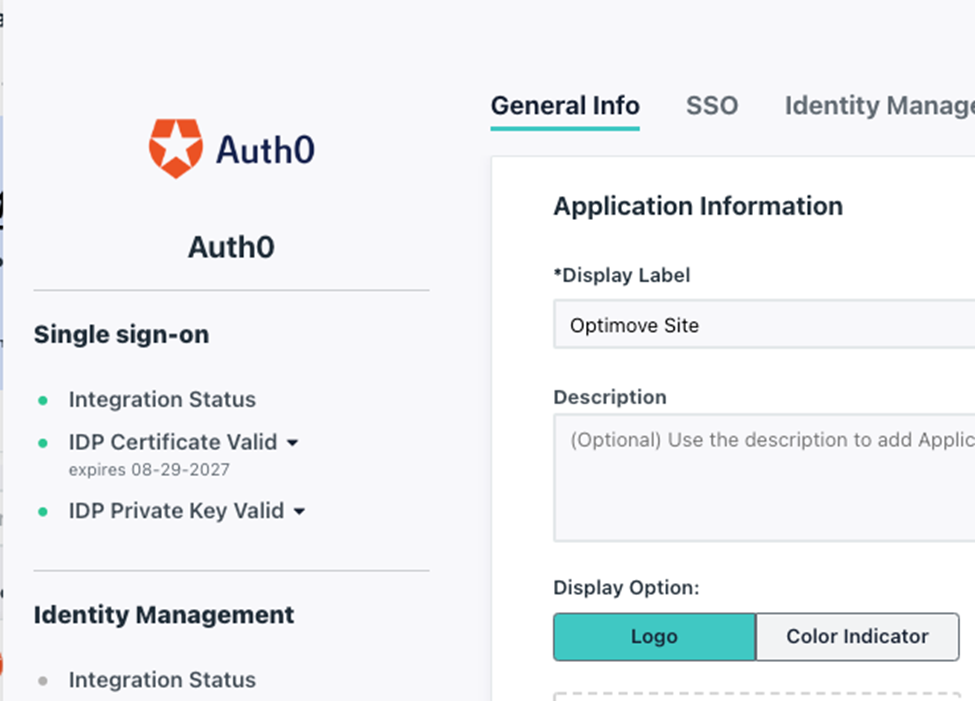
Task: Click the IDP Private Key Valid label
Action: tap(177, 511)
